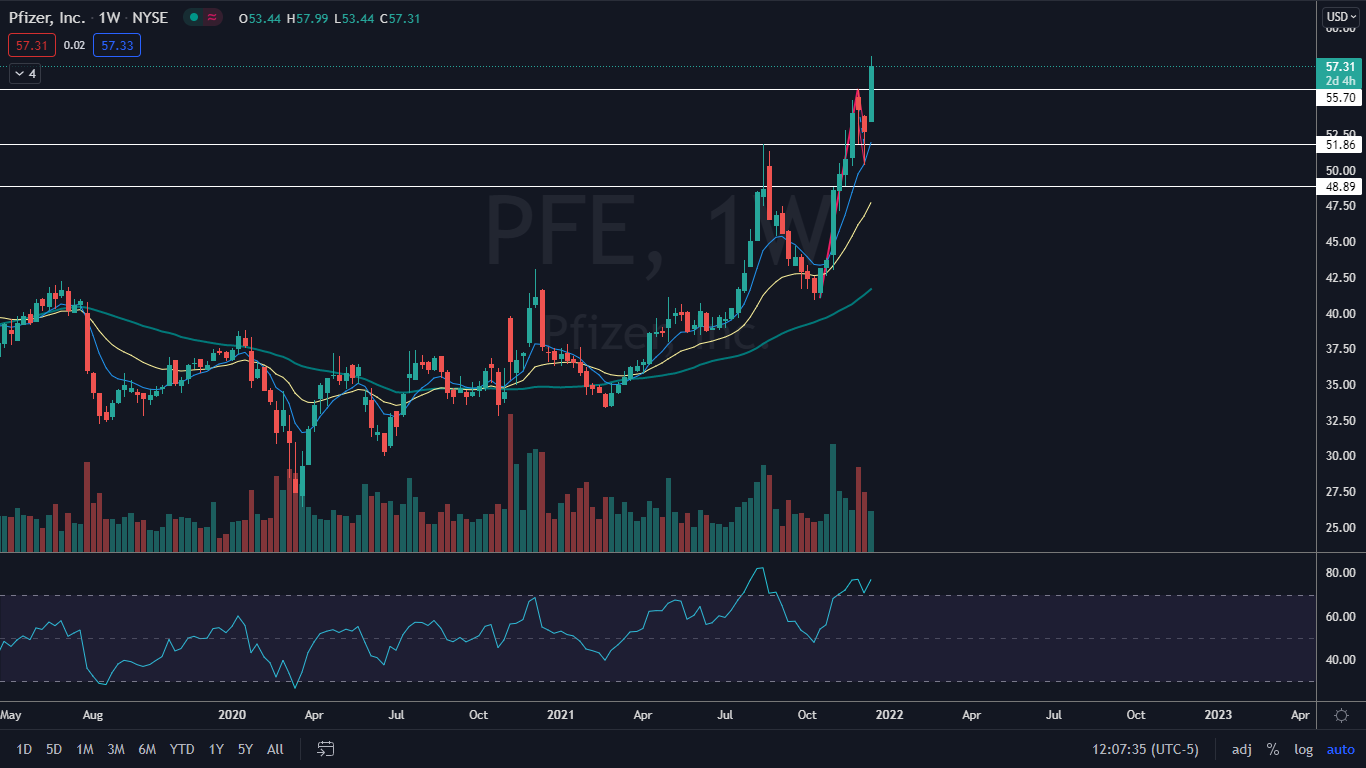1366x768 pixels.
Task: Click the 2023 label on time axis
Action: tap(1218, 715)
